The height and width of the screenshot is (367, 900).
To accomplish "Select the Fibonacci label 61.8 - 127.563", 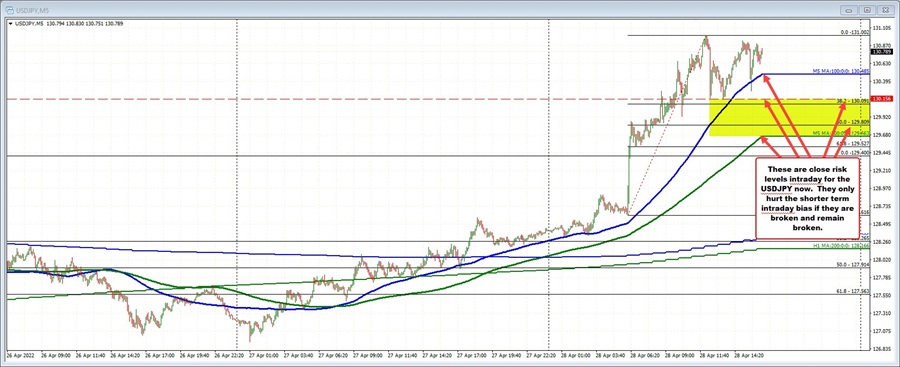I will pyautogui.click(x=852, y=291).
